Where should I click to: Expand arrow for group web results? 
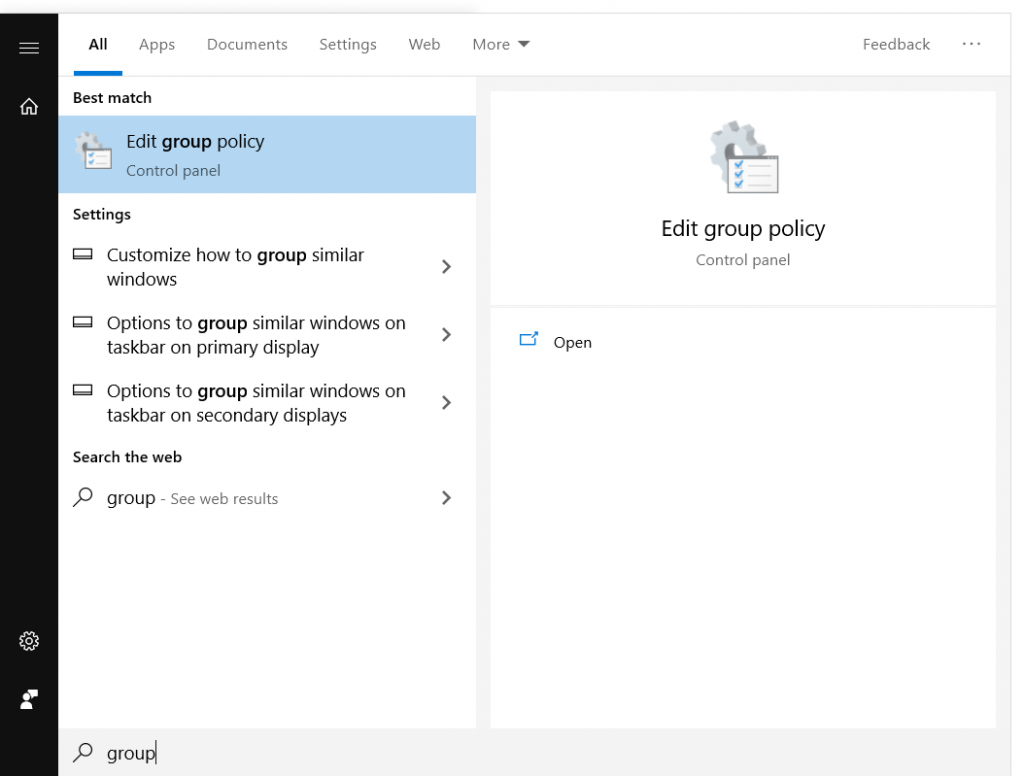[446, 498]
